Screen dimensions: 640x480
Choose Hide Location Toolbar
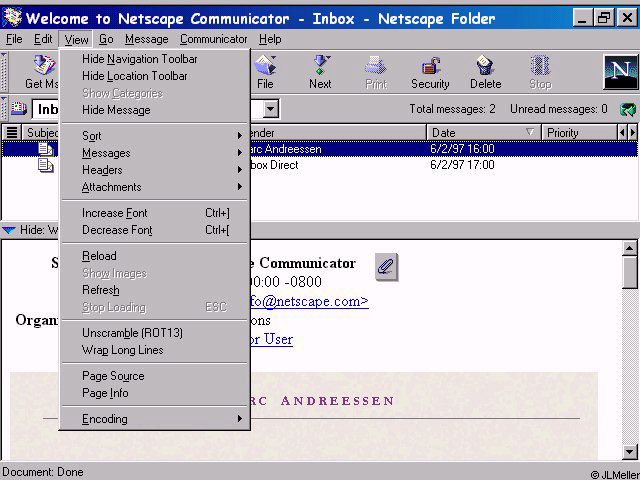point(154,76)
